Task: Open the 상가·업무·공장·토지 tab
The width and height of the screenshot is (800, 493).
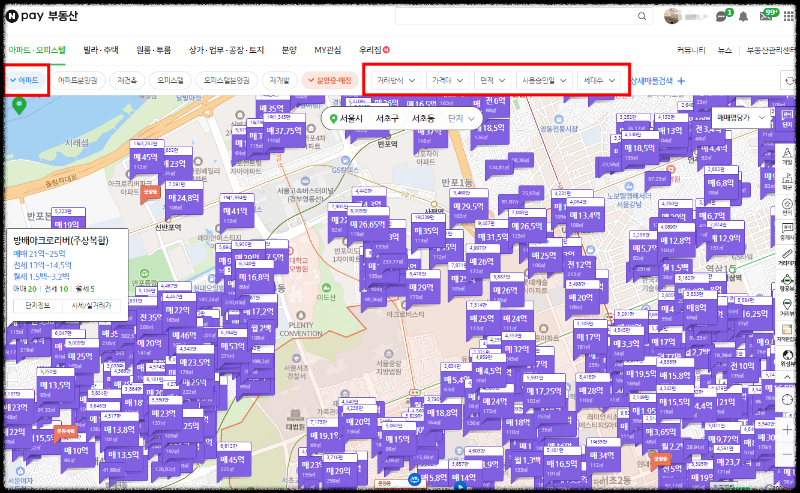Action: (x=227, y=50)
